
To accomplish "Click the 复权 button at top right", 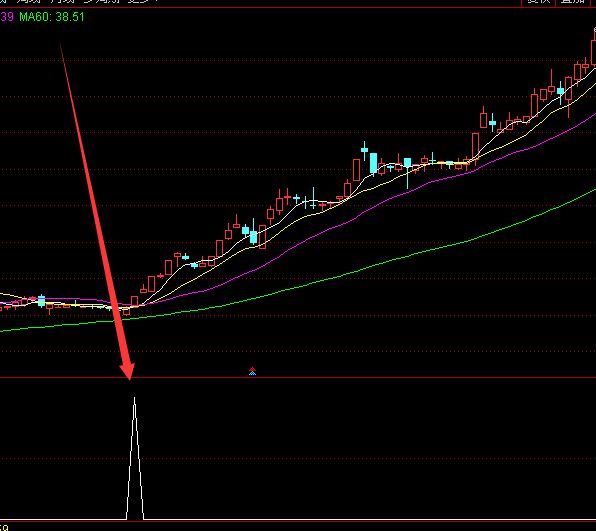I will tap(538, 2).
